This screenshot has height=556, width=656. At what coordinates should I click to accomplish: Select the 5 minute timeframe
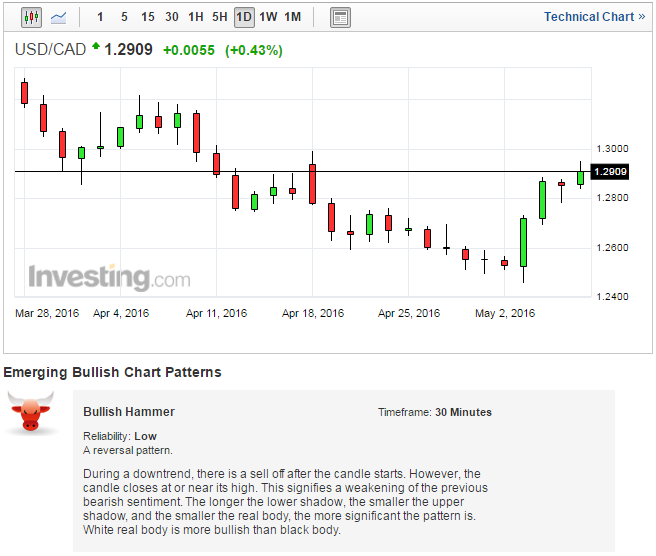pos(124,17)
